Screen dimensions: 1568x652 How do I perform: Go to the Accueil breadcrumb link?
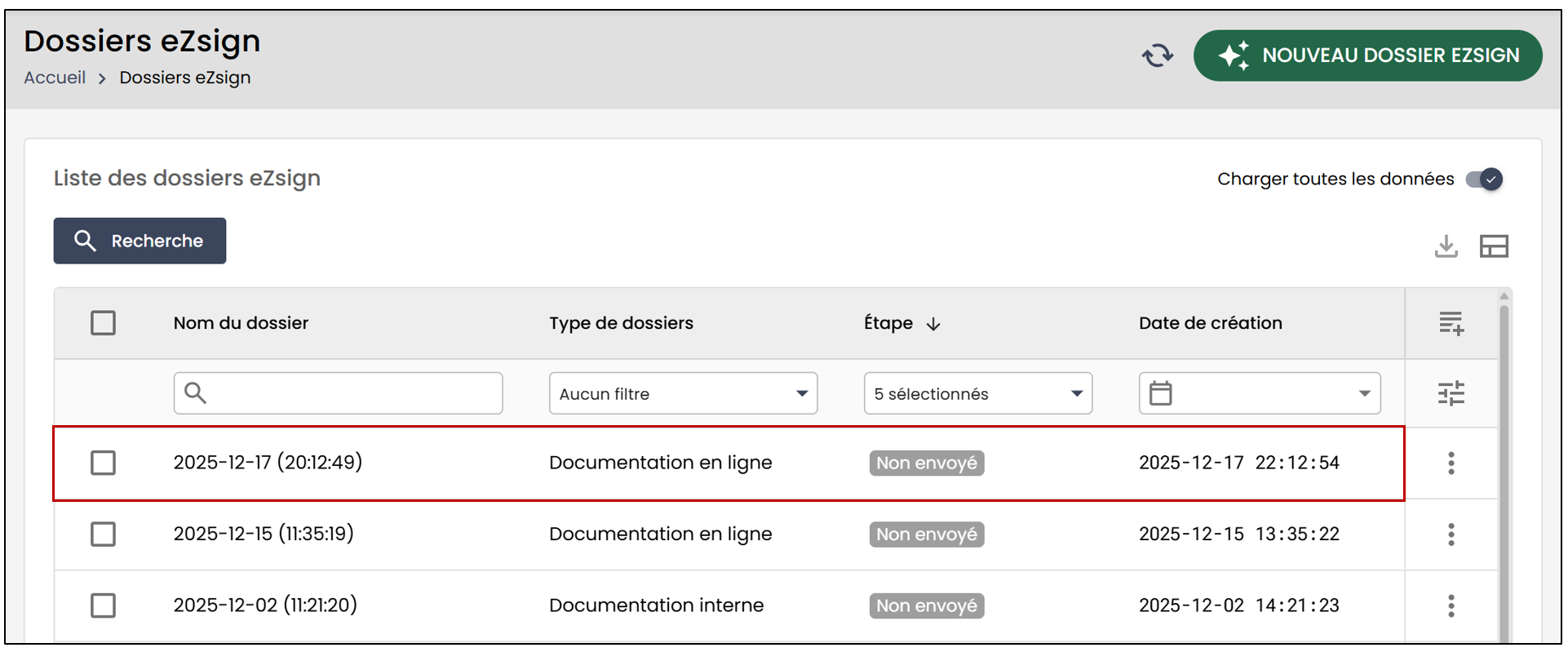55,78
